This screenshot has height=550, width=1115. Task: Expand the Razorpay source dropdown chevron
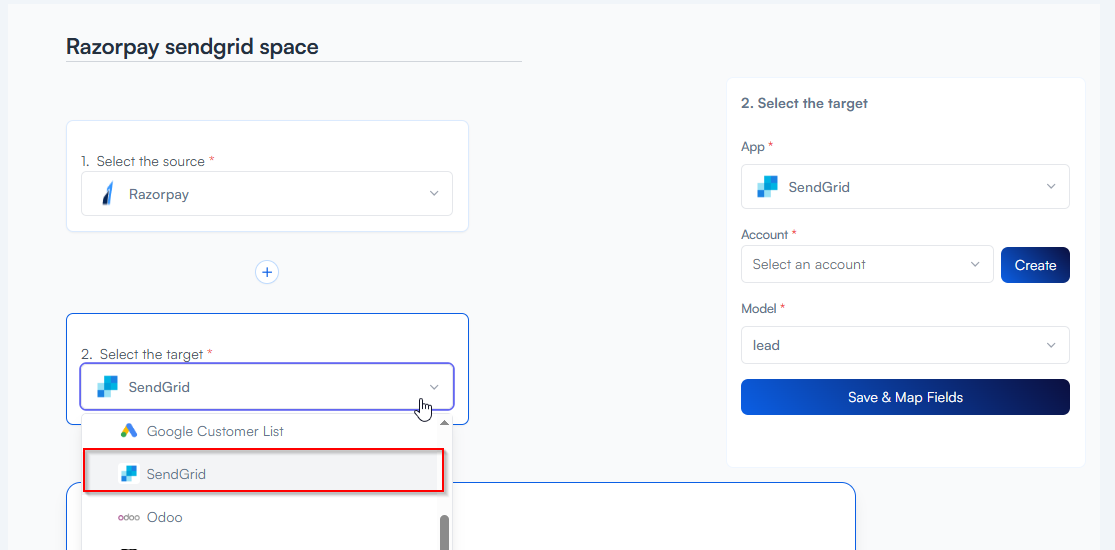(434, 194)
